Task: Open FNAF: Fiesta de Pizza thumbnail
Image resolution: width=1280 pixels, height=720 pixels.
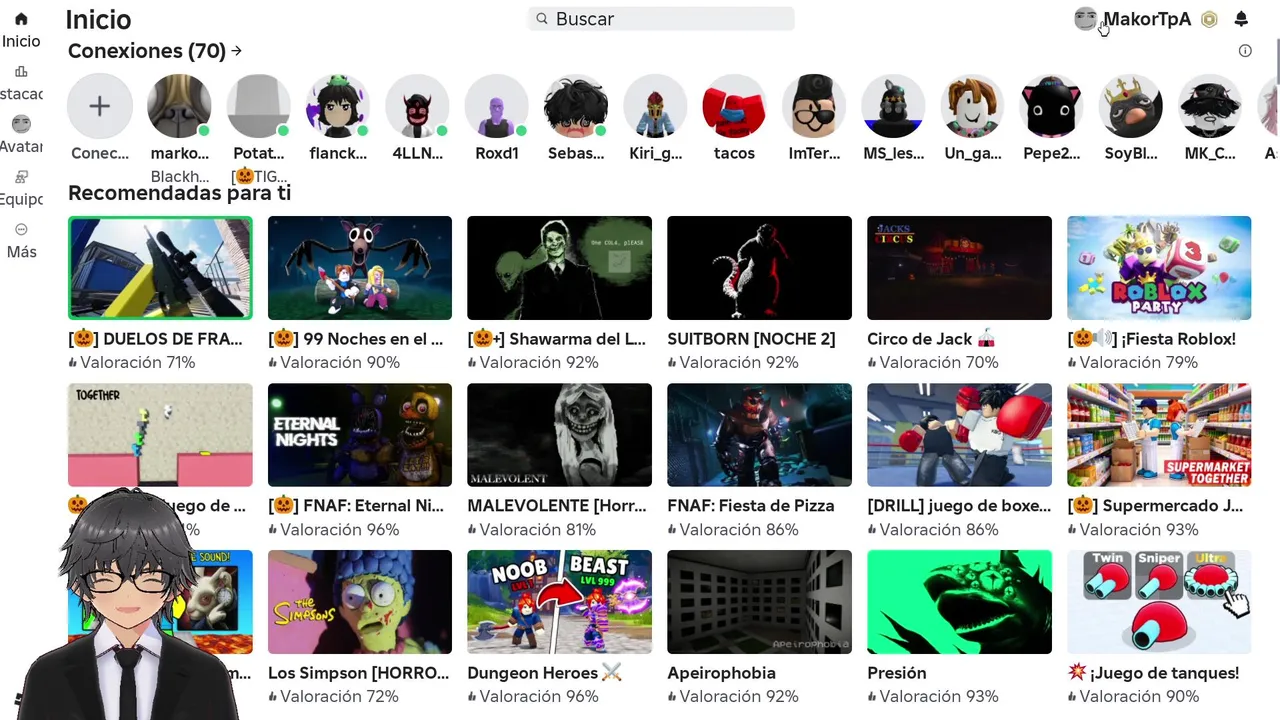Action: coord(760,435)
